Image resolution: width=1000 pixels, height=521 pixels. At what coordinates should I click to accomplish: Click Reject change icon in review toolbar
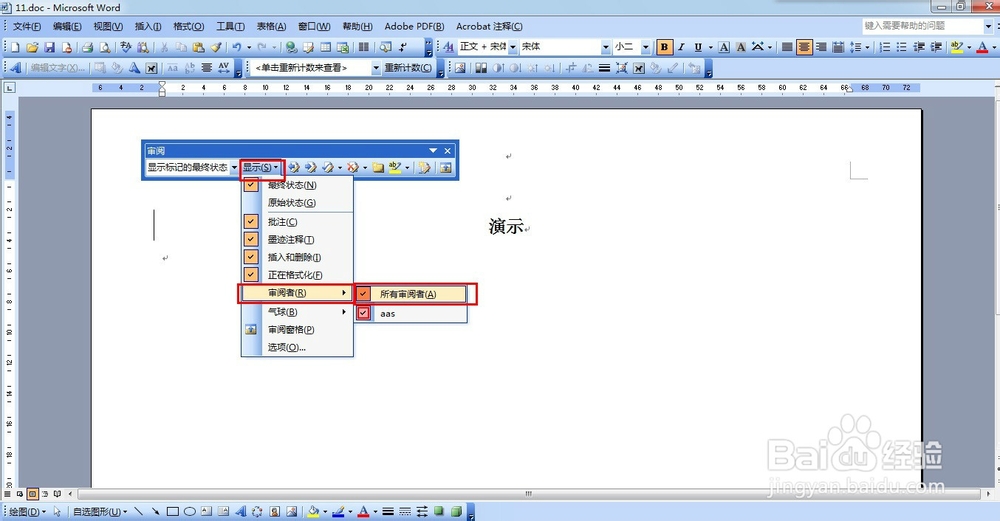[353, 167]
